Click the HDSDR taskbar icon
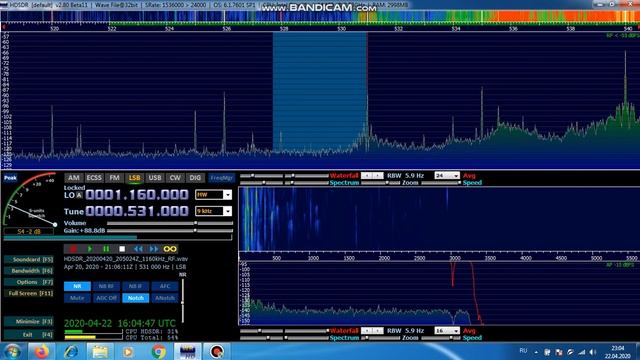 187,351
